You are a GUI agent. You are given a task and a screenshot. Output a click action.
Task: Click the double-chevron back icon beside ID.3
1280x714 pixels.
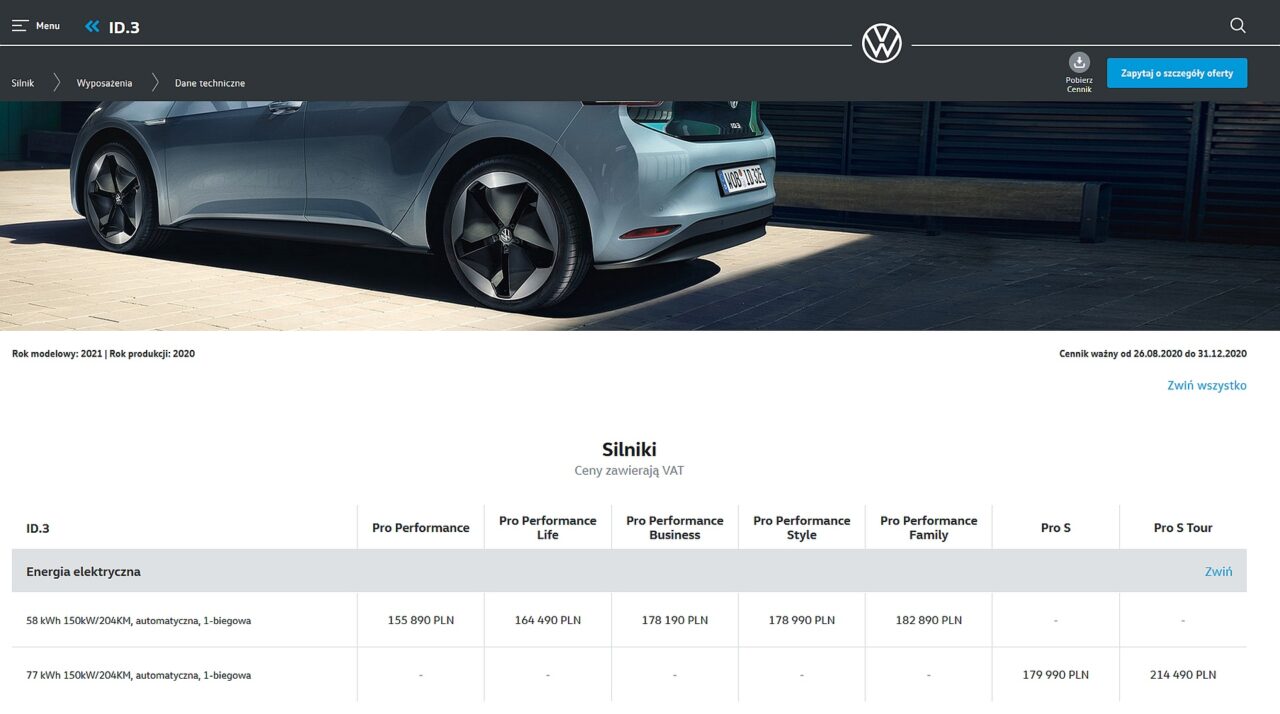click(x=93, y=27)
